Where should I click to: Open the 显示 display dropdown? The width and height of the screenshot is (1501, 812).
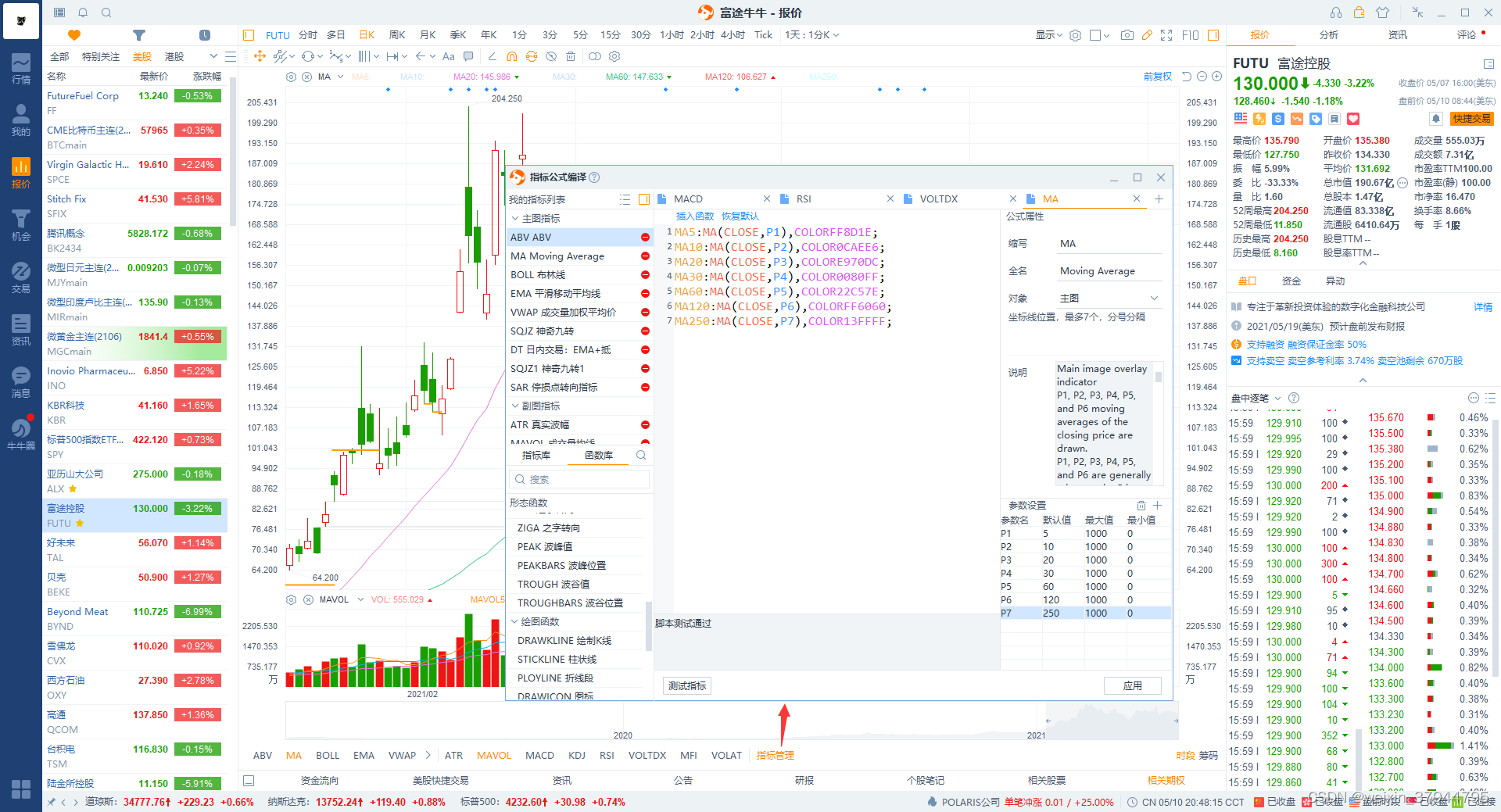(x=1049, y=35)
